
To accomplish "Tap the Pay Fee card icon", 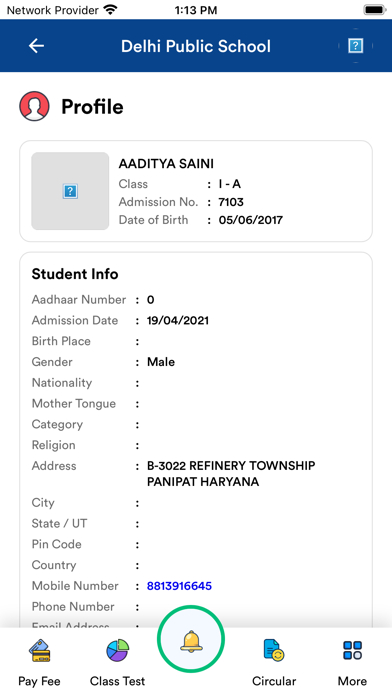I will pyautogui.click(x=40, y=651).
